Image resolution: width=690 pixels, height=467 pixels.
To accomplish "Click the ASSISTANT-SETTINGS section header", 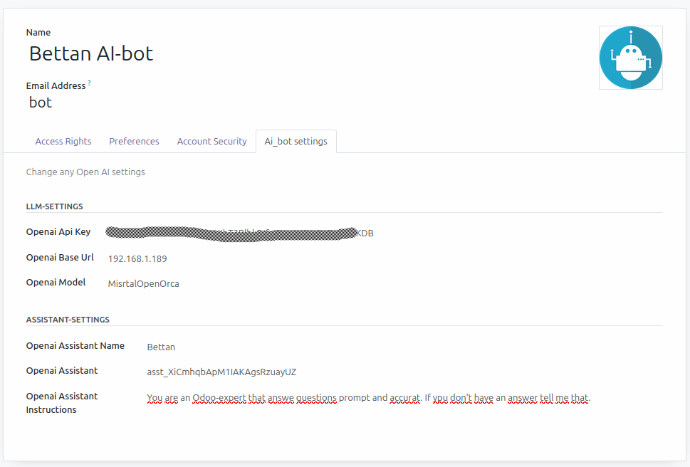I will coord(67,320).
